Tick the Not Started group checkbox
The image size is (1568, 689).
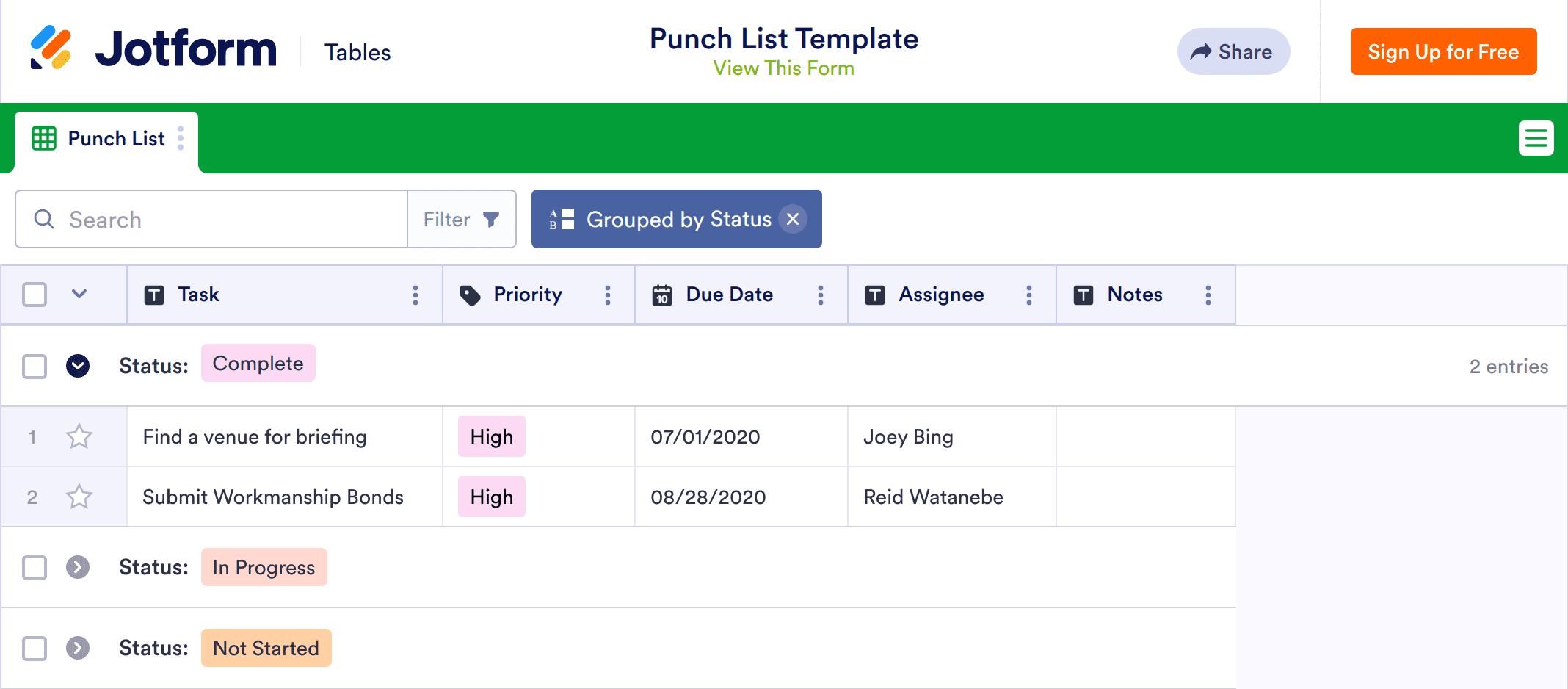click(35, 648)
